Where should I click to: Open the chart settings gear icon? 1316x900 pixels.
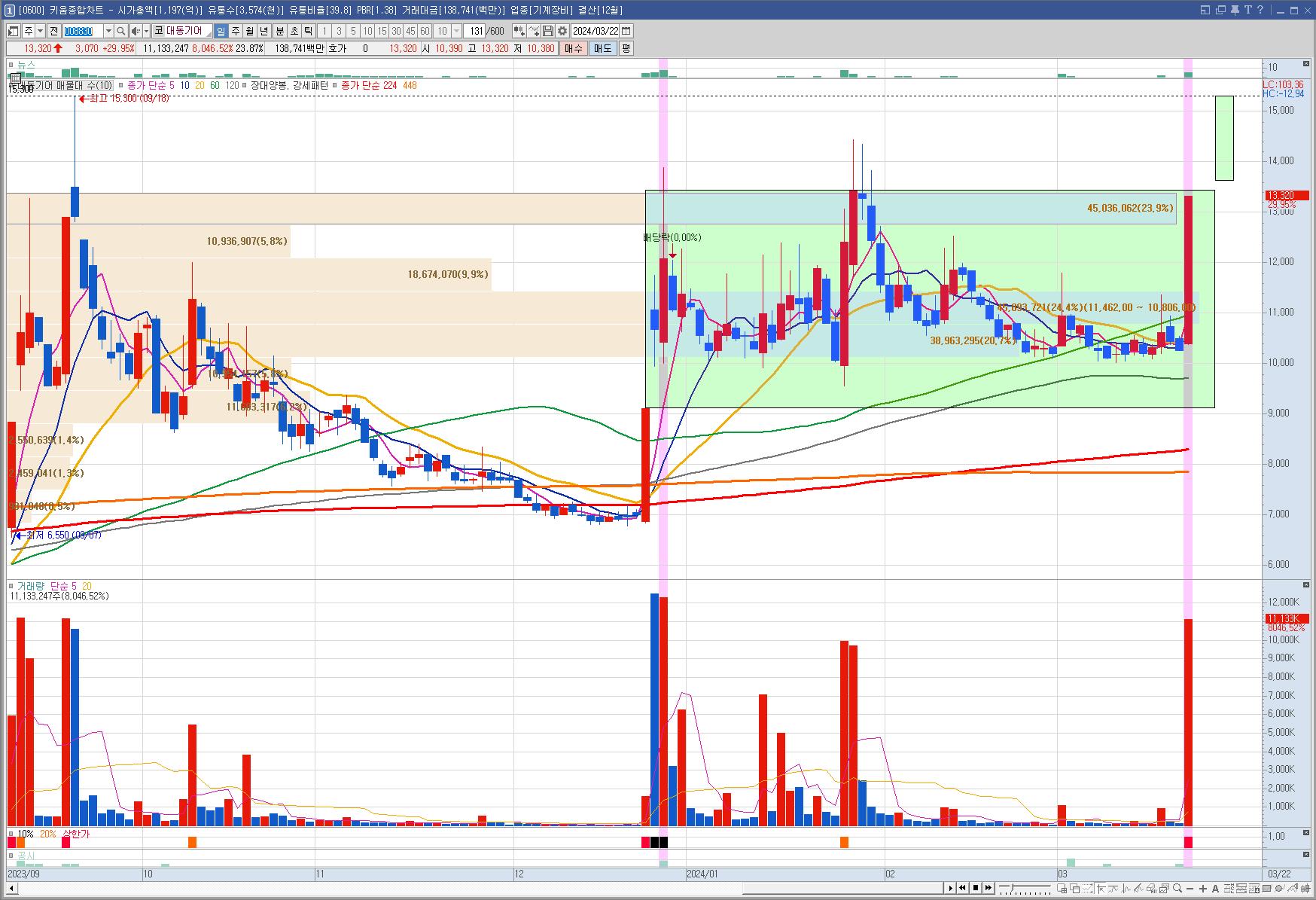point(562,31)
